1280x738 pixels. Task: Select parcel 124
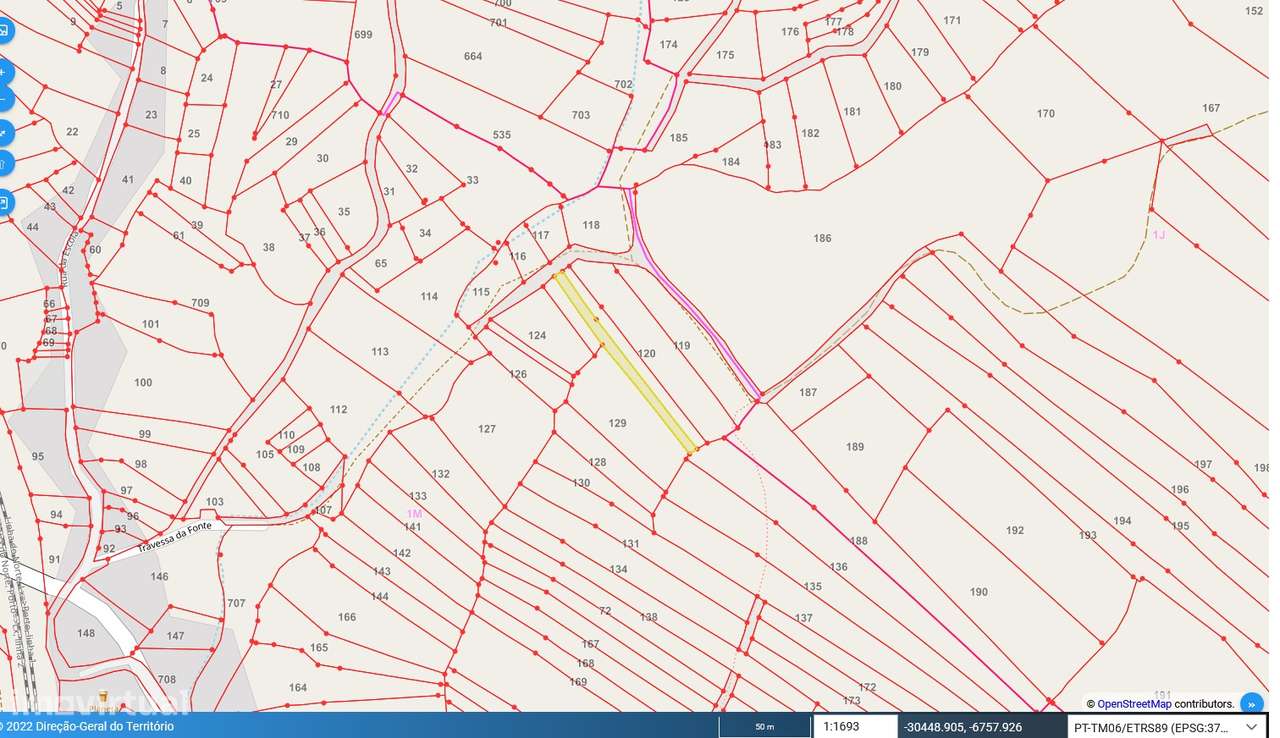coord(537,335)
